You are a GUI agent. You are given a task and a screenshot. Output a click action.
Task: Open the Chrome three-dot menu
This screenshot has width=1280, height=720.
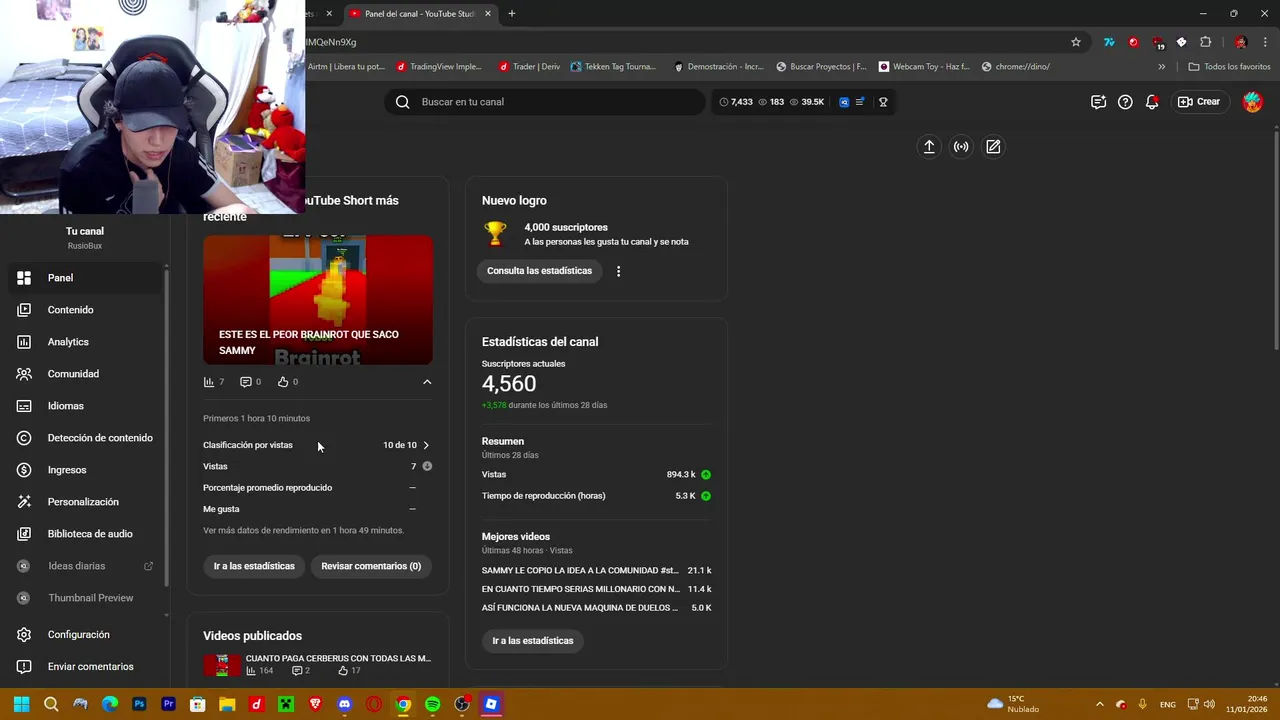pos(1266,42)
